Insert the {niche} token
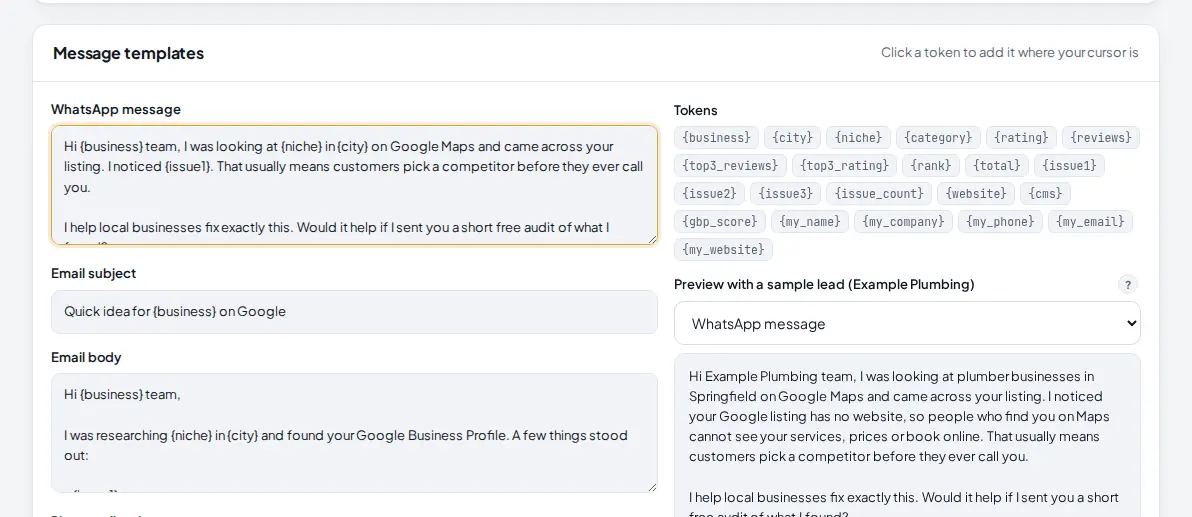This screenshot has height=517, width=1192. coord(858,138)
